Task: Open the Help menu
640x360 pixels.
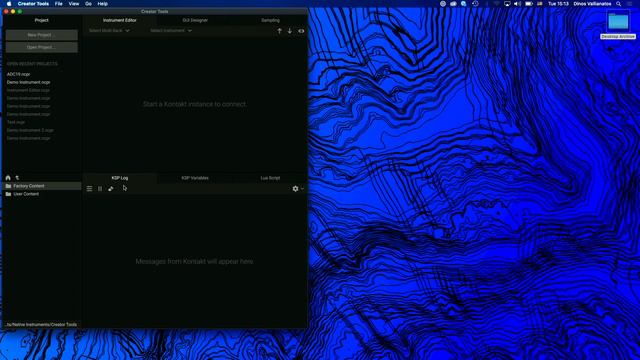Action: pos(102,4)
